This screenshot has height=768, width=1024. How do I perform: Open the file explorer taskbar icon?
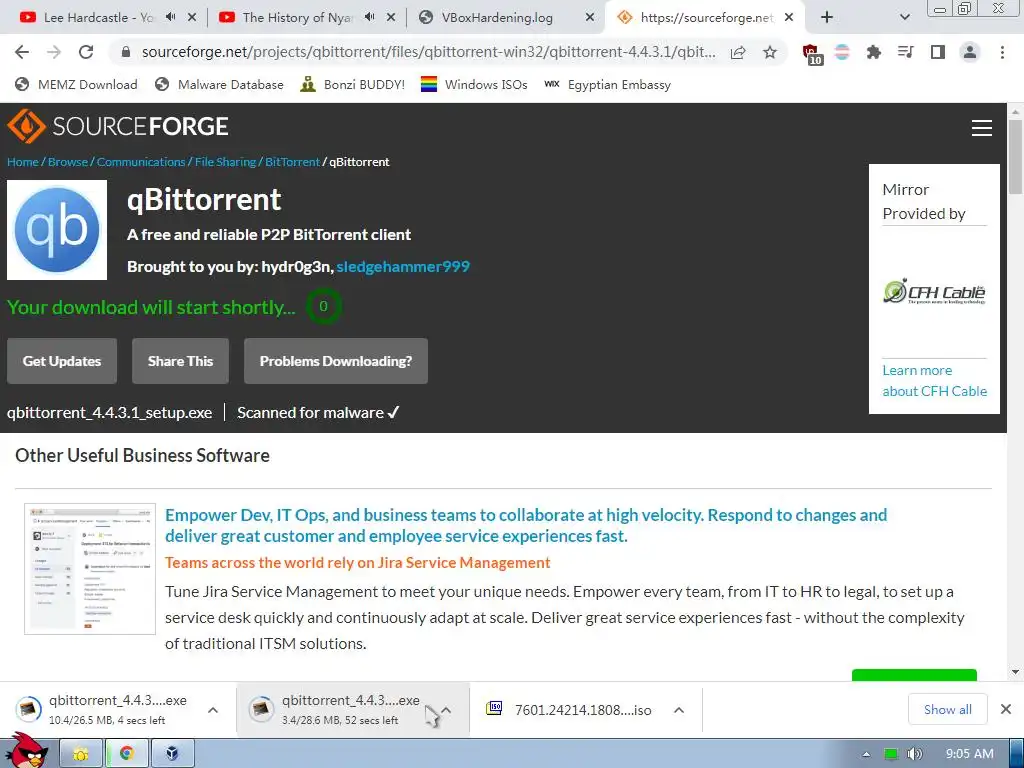point(81,754)
